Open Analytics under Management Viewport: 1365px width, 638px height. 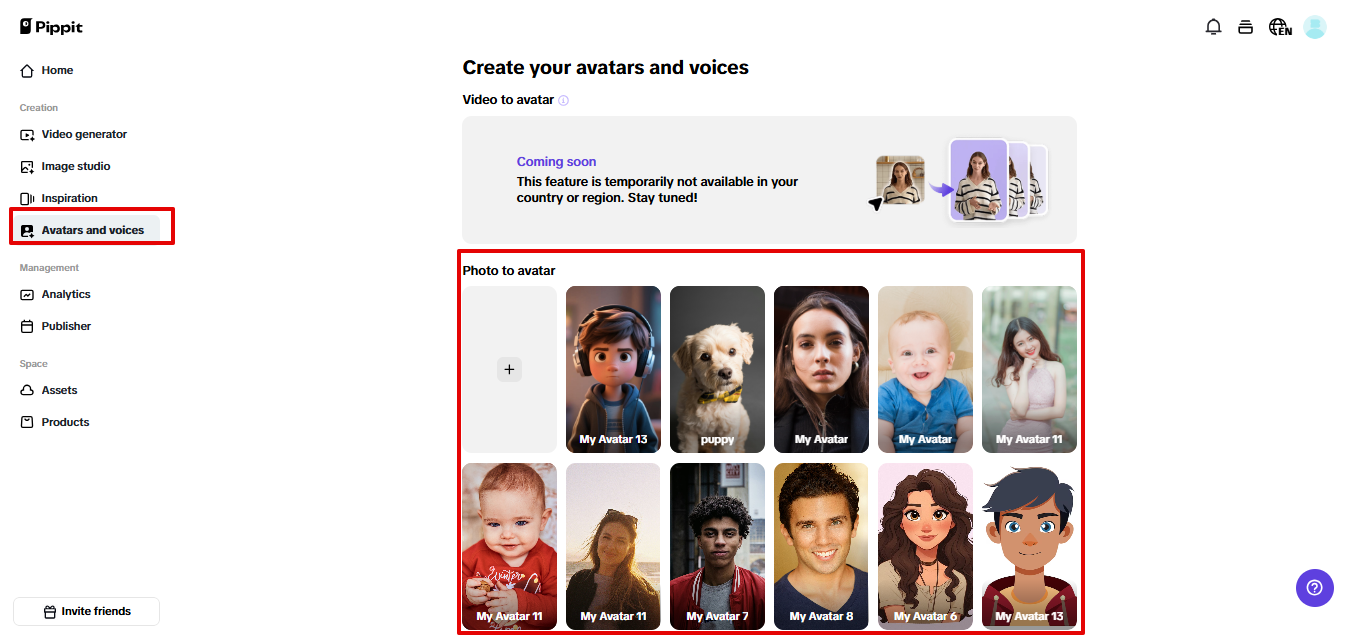pos(65,294)
